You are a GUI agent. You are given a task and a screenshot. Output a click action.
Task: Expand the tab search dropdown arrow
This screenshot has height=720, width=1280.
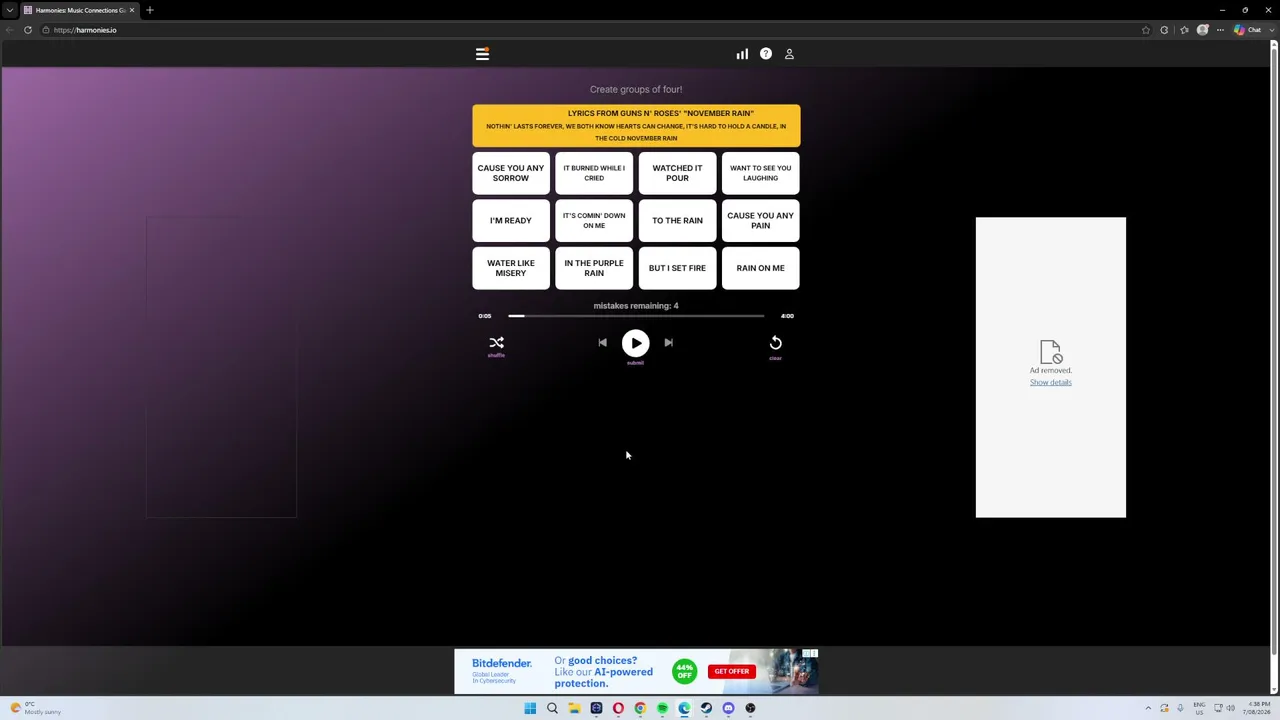pos(10,10)
